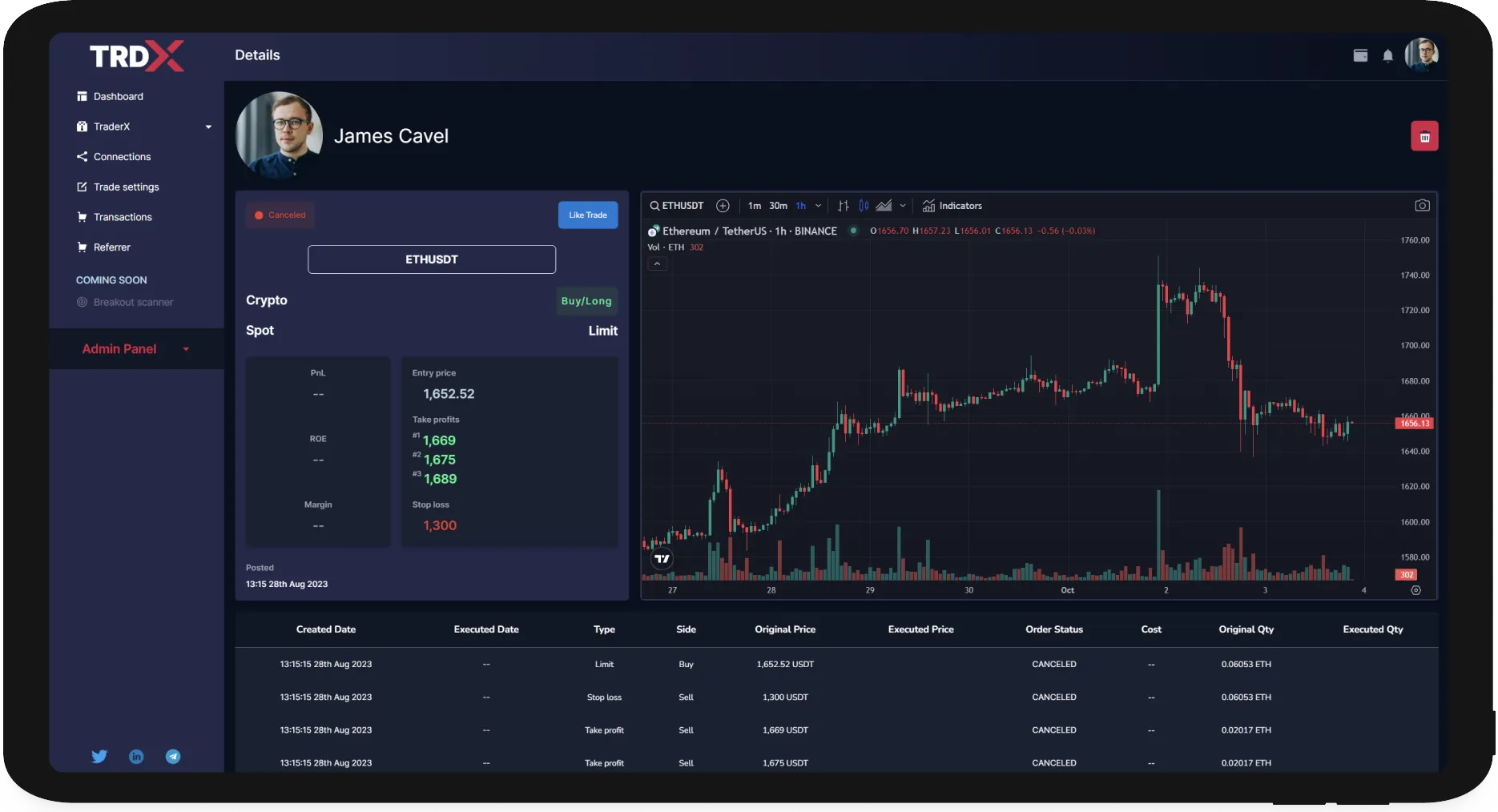The image size is (1498, 812).
Task: Select the Limit Buy order row
Action: 836,664
